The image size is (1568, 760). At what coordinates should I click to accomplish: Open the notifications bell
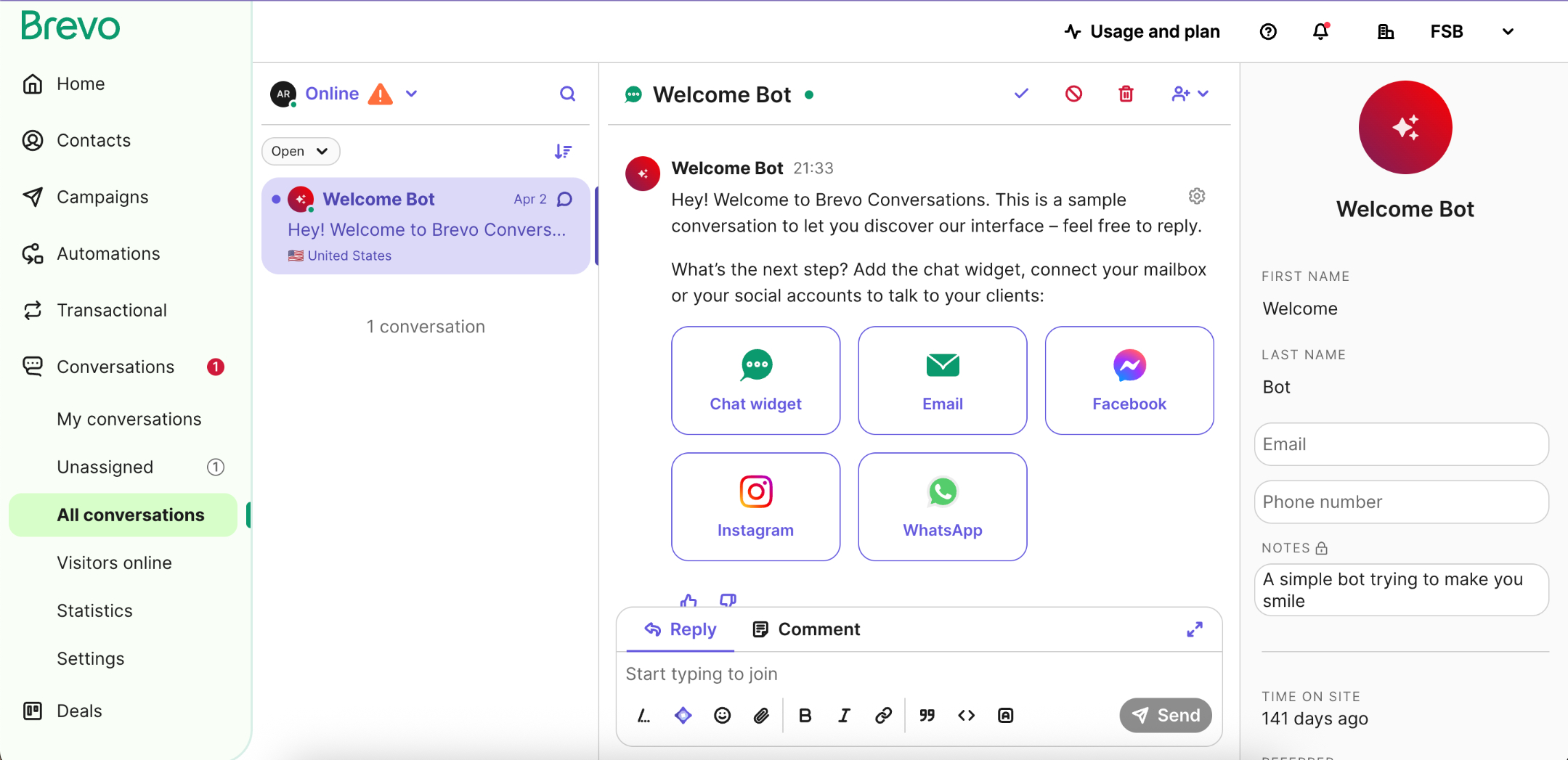(x=1320, y=32)
